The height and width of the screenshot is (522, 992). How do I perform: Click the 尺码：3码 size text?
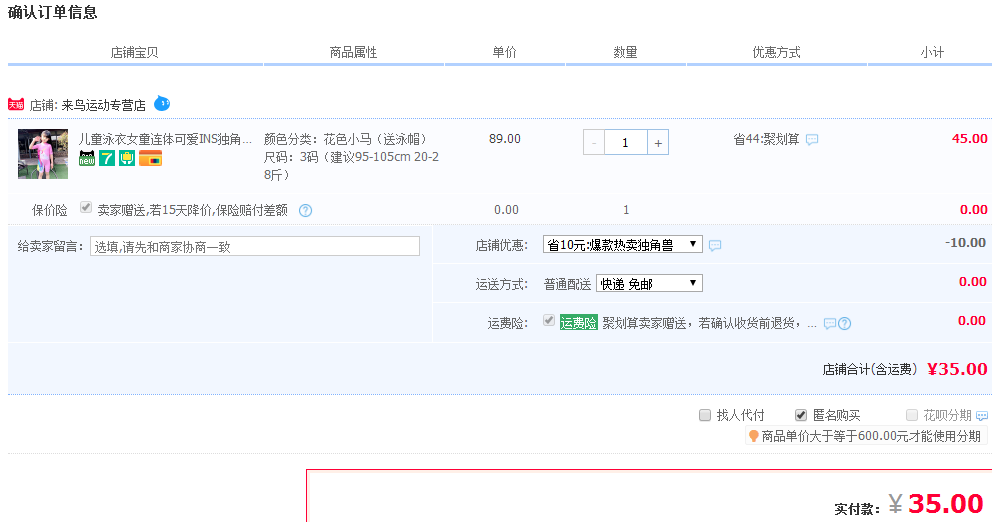[x=351, y=166]
